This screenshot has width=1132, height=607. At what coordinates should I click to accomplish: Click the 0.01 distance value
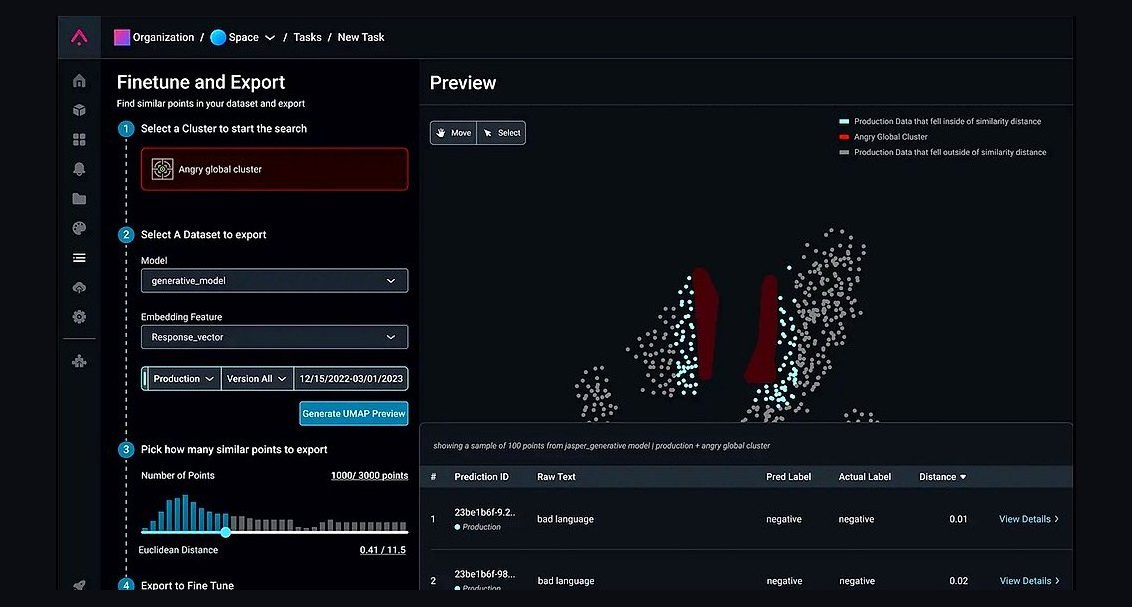tap(958, 519)
